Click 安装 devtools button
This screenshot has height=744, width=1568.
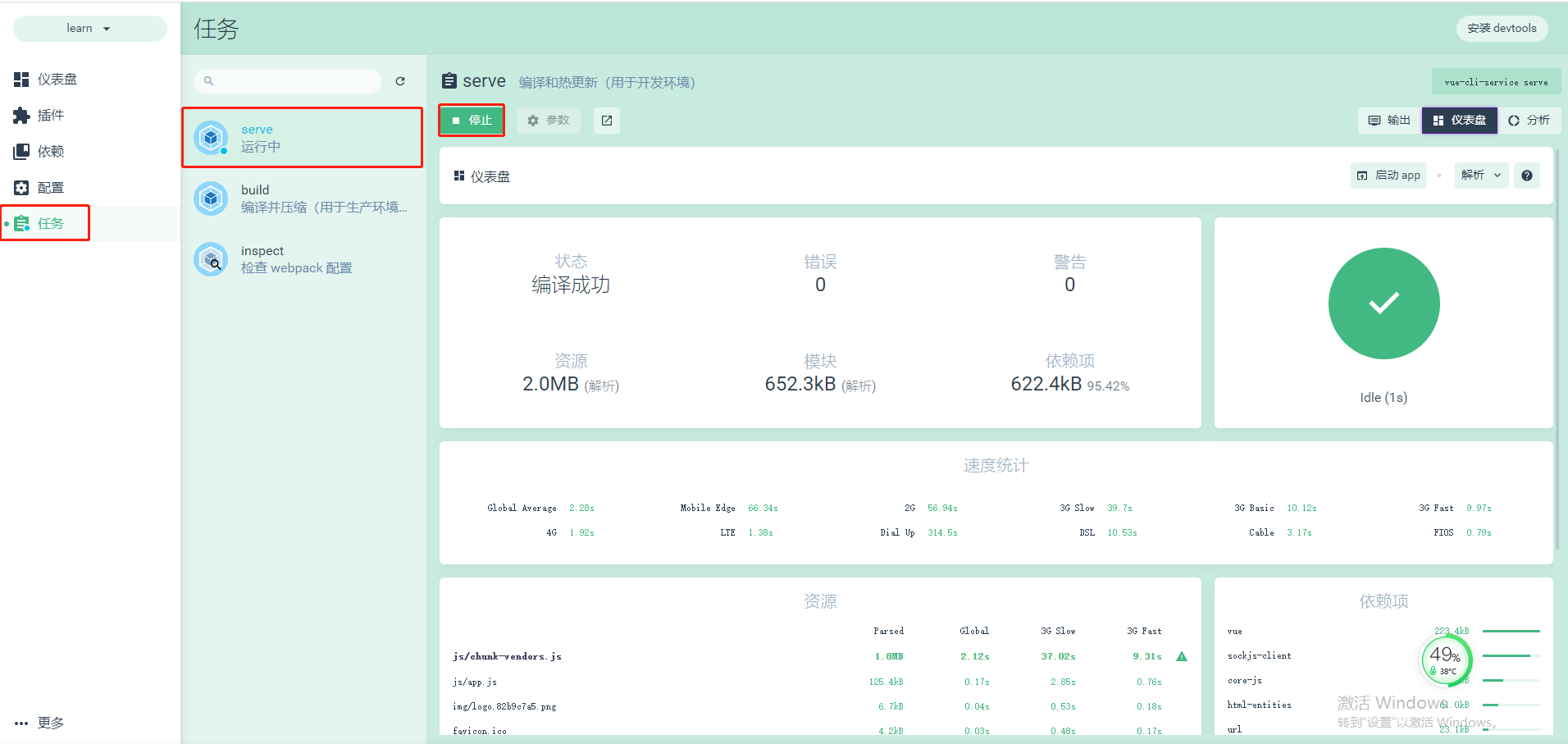(x=1502, y=29)
